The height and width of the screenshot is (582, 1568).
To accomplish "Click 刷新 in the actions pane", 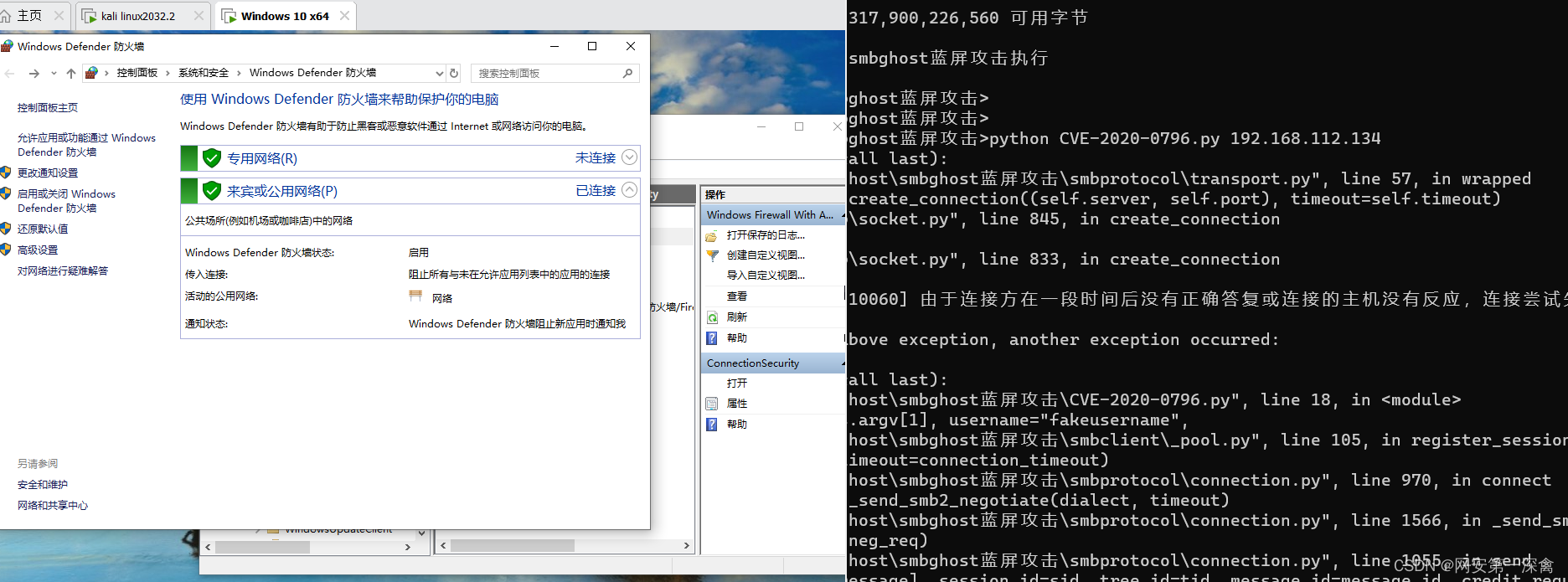I will click(737, 317).
